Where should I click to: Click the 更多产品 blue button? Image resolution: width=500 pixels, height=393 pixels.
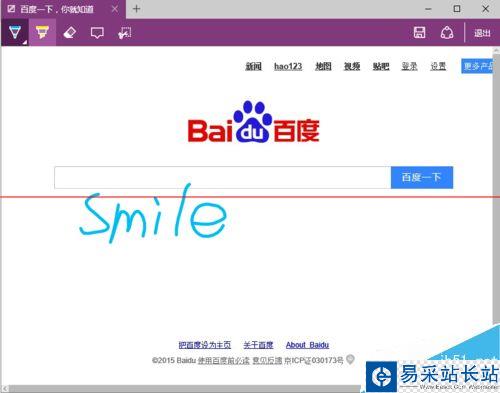pyautogui.click(x=477, y=66)
